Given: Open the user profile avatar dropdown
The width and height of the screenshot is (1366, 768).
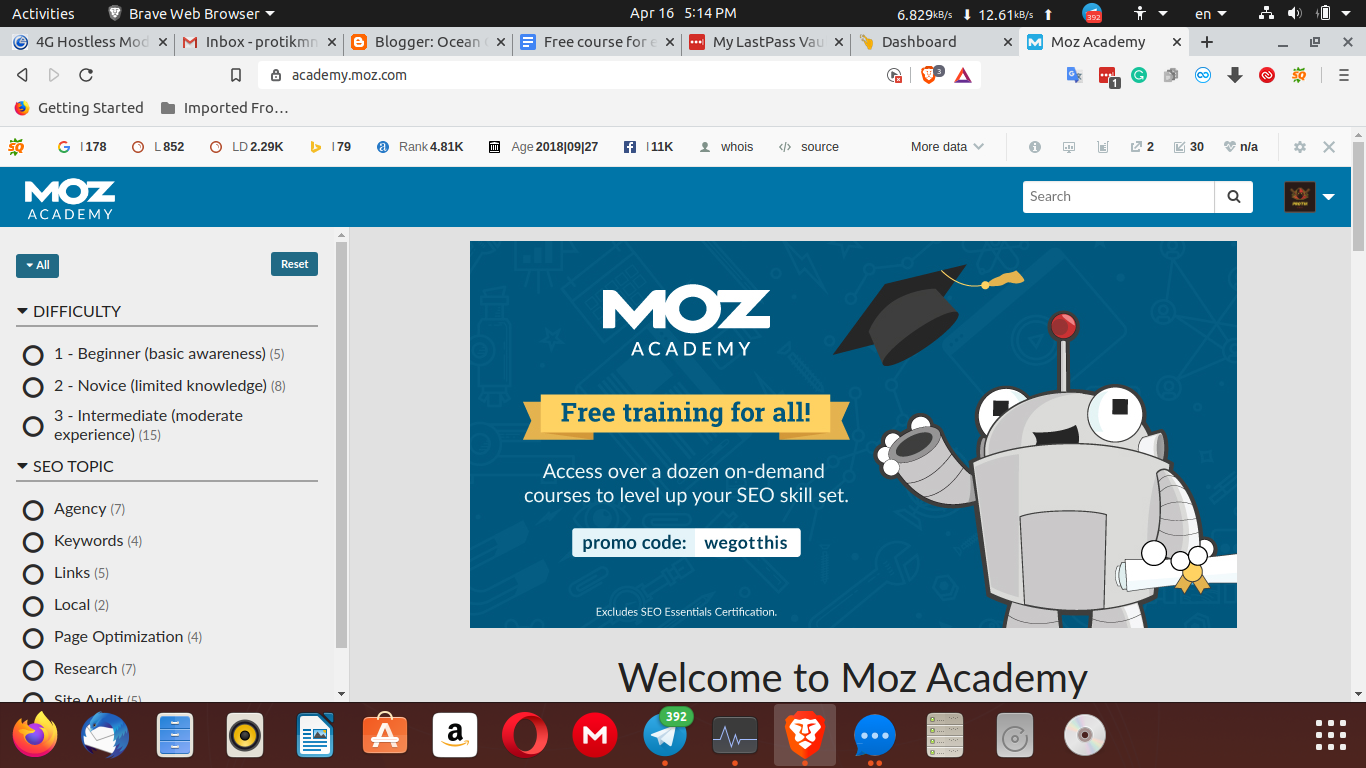Looking at the screenshot, I should pos(1309,197).
